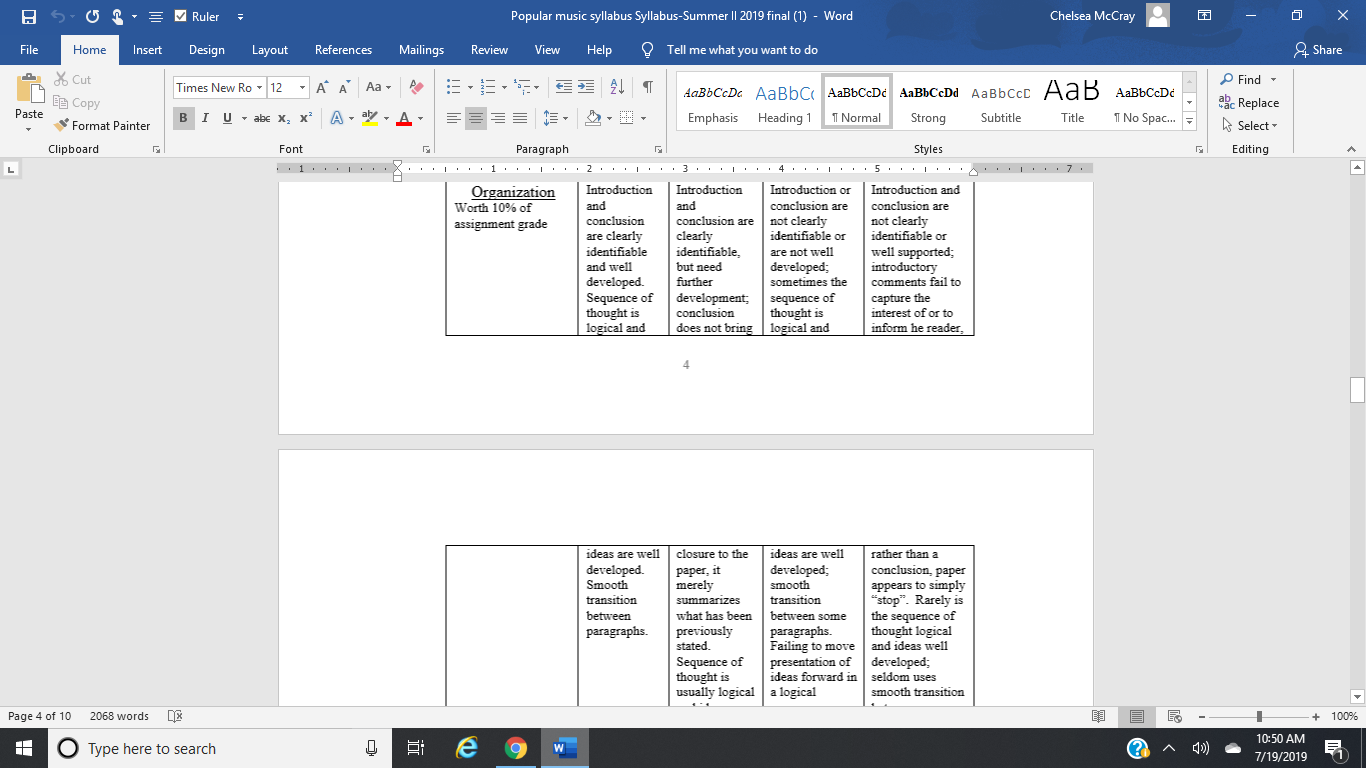The image size is (1366, 768).
Task: Click the Bullets list icon
Action: 453,88
